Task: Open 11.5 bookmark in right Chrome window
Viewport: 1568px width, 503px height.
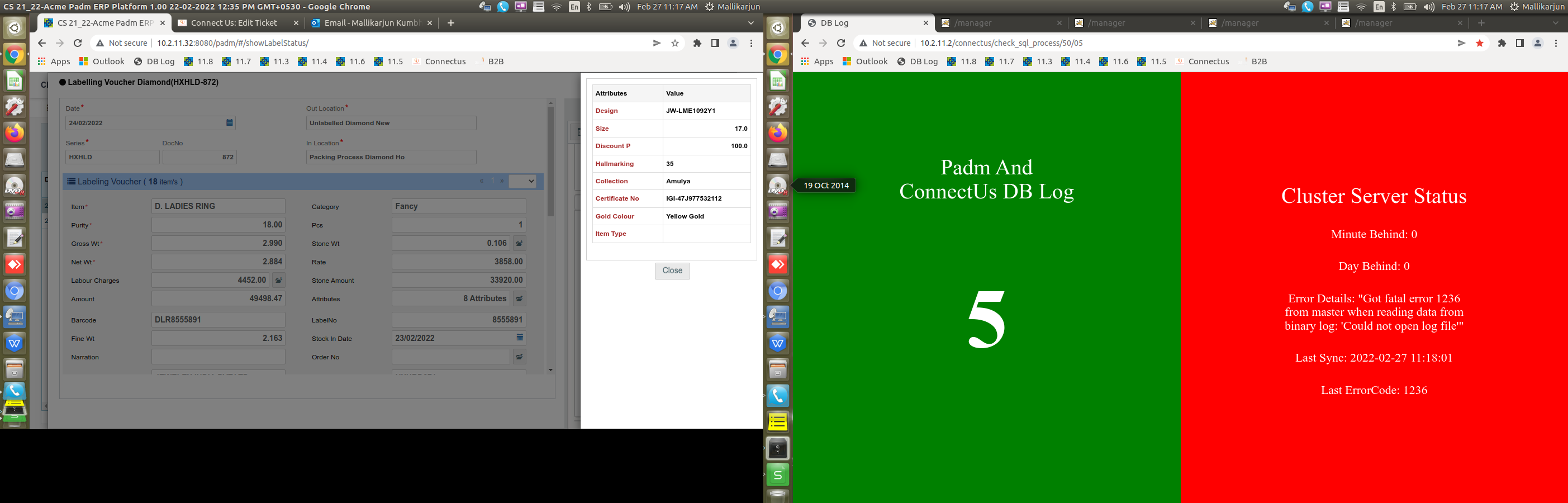Action: 1152,61
